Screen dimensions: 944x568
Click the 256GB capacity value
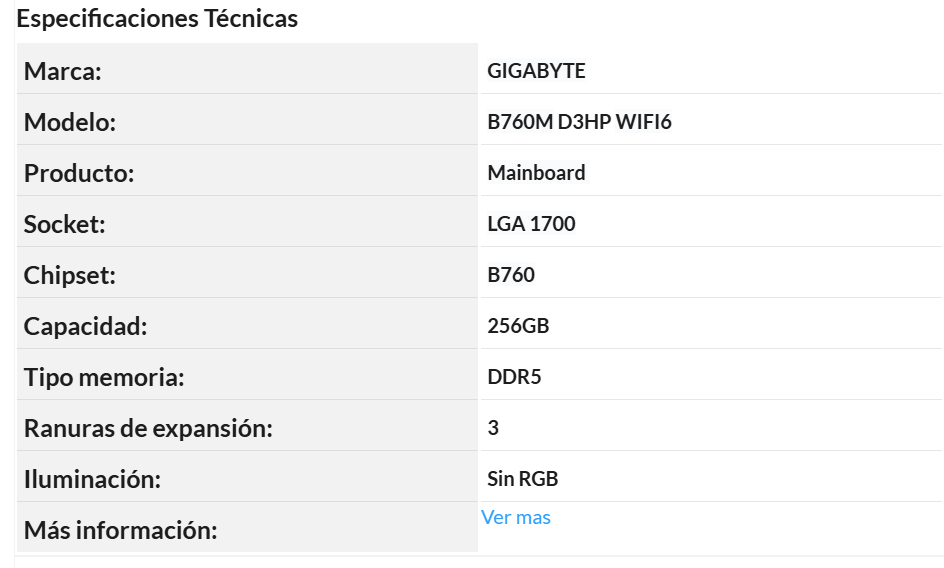518,326
